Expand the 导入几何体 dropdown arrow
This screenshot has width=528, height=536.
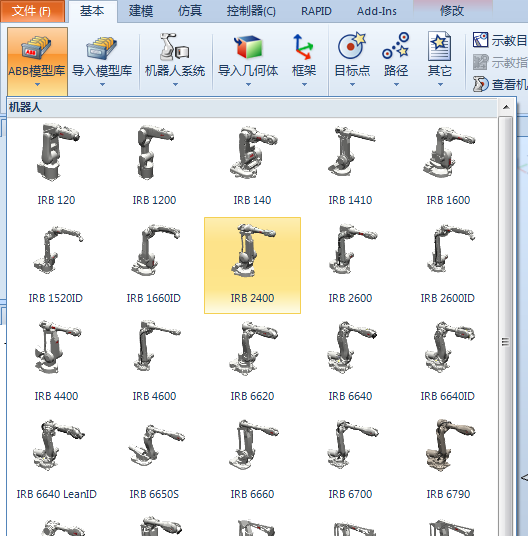click(248, 84)
